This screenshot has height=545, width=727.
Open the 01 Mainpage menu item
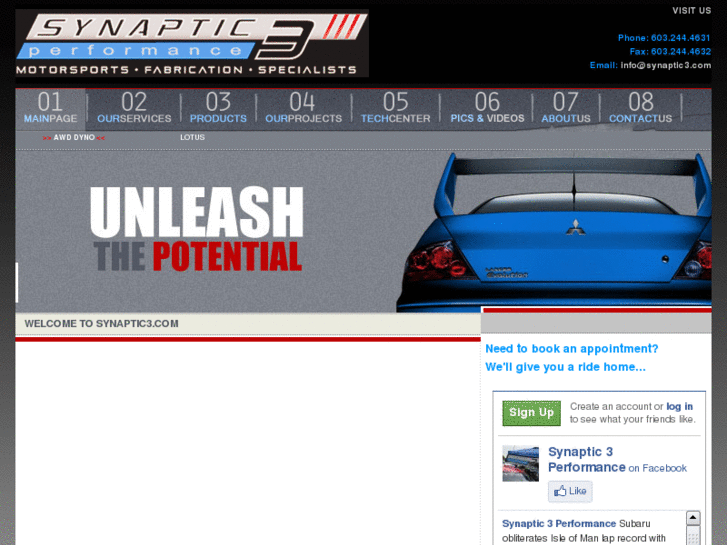(x=51, y=108)
